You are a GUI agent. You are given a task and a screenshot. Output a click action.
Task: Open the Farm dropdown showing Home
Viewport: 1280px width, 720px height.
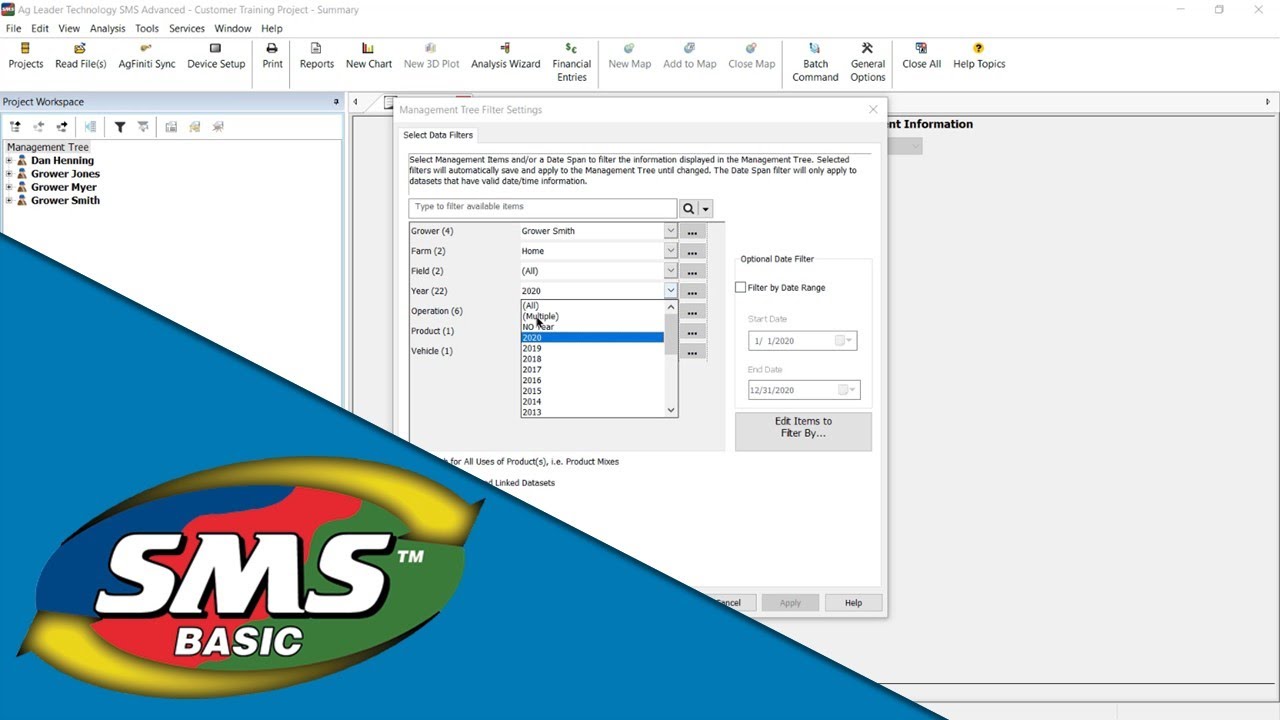[671, 251]
